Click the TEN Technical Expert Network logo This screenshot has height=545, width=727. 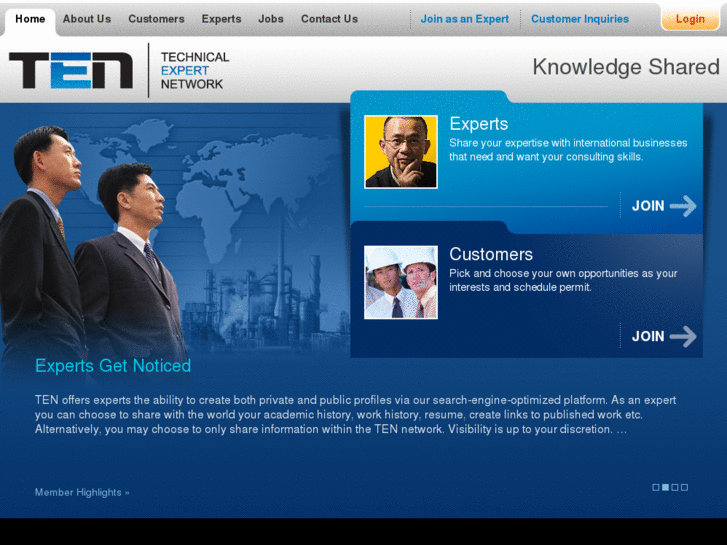[119, 70]
